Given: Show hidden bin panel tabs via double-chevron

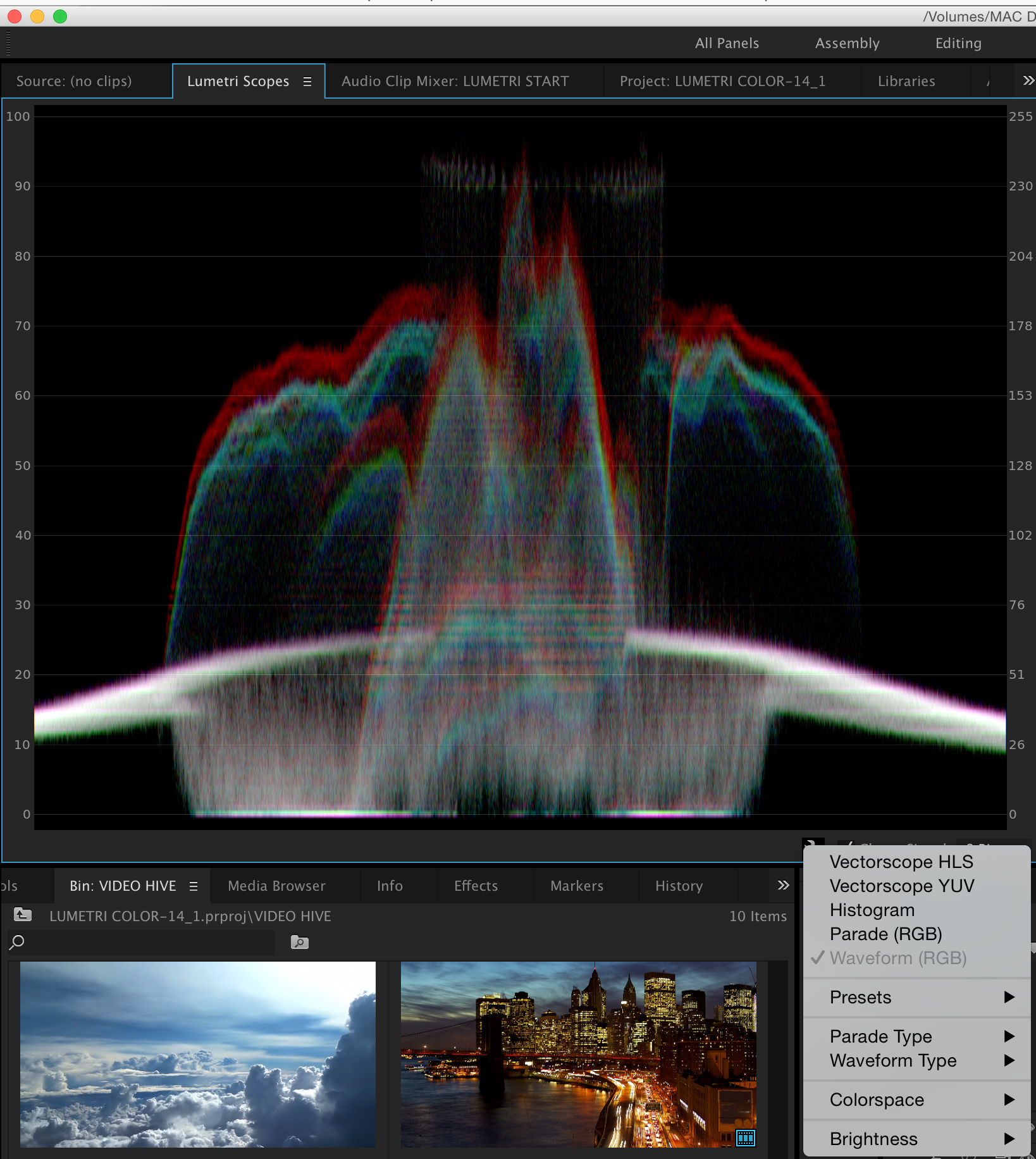Looking at the screenshot, I should 783,885.
